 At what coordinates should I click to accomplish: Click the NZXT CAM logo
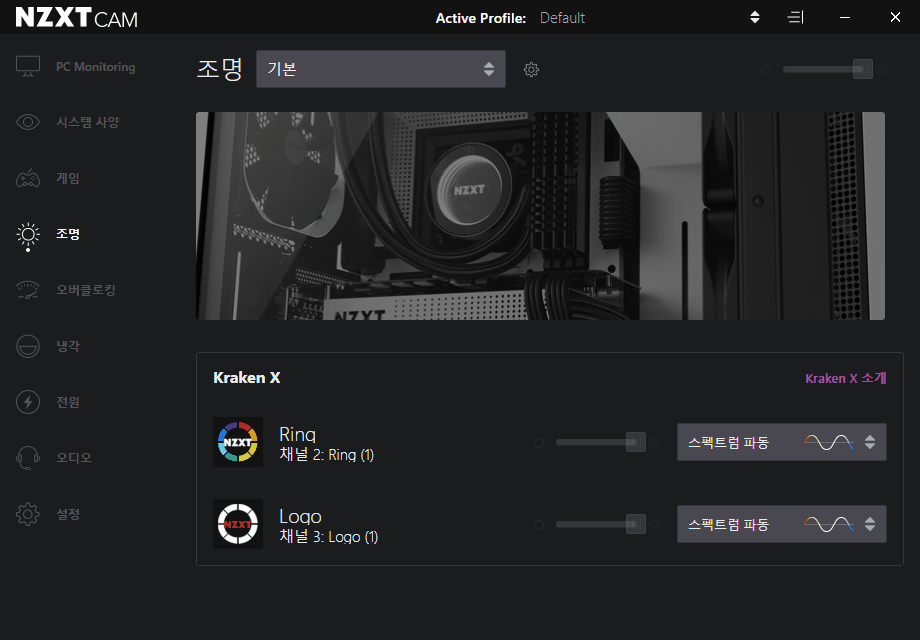[x=76, y=18]
